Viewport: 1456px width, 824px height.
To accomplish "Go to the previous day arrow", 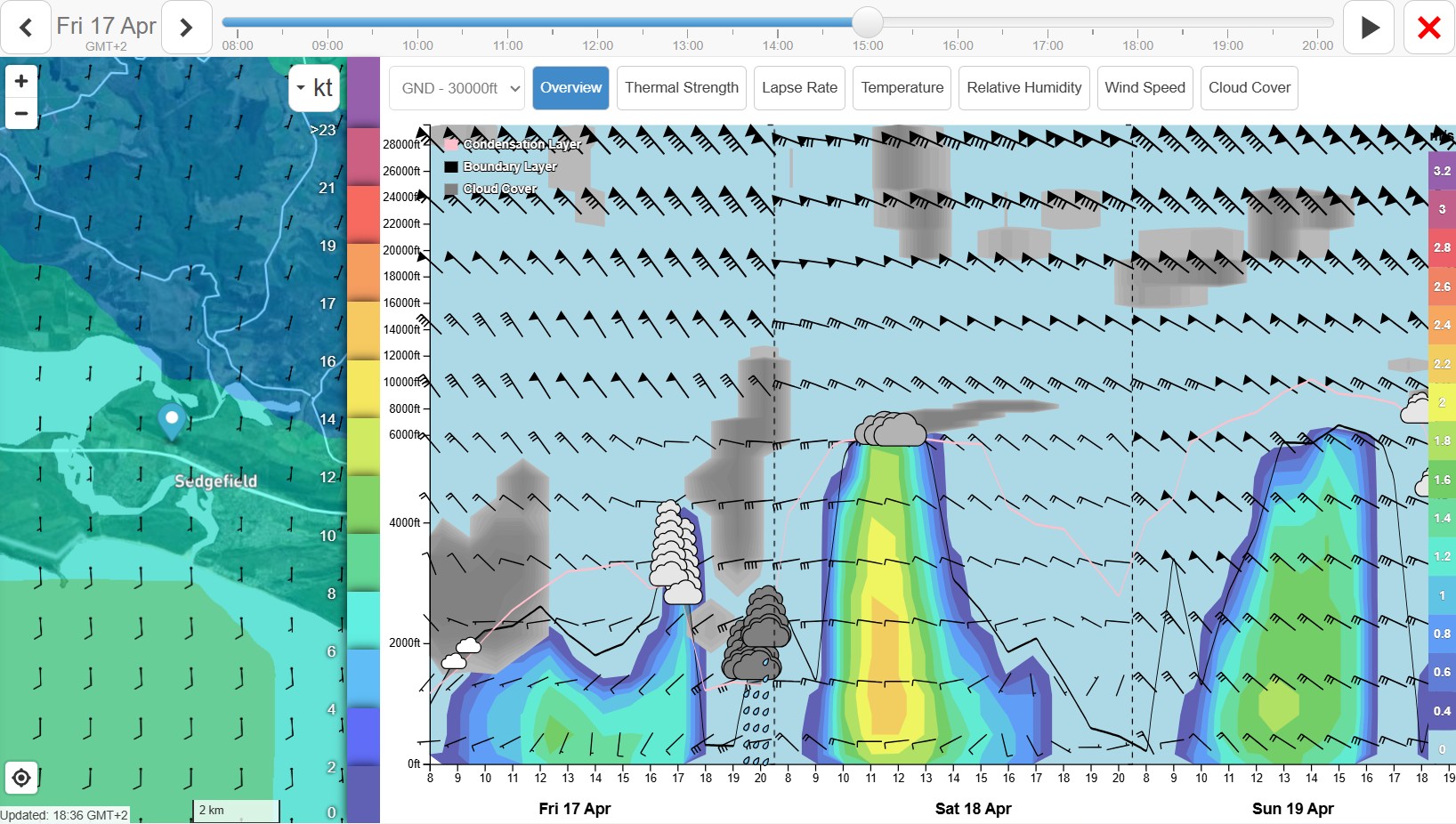I will pyautogui.click(x=27, y=28).
